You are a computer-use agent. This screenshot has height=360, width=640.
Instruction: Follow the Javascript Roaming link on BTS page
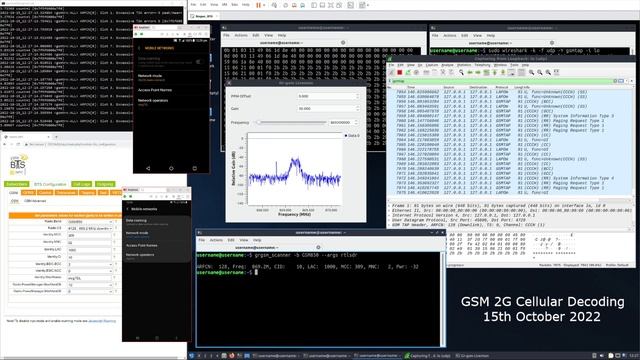point(102,321)
